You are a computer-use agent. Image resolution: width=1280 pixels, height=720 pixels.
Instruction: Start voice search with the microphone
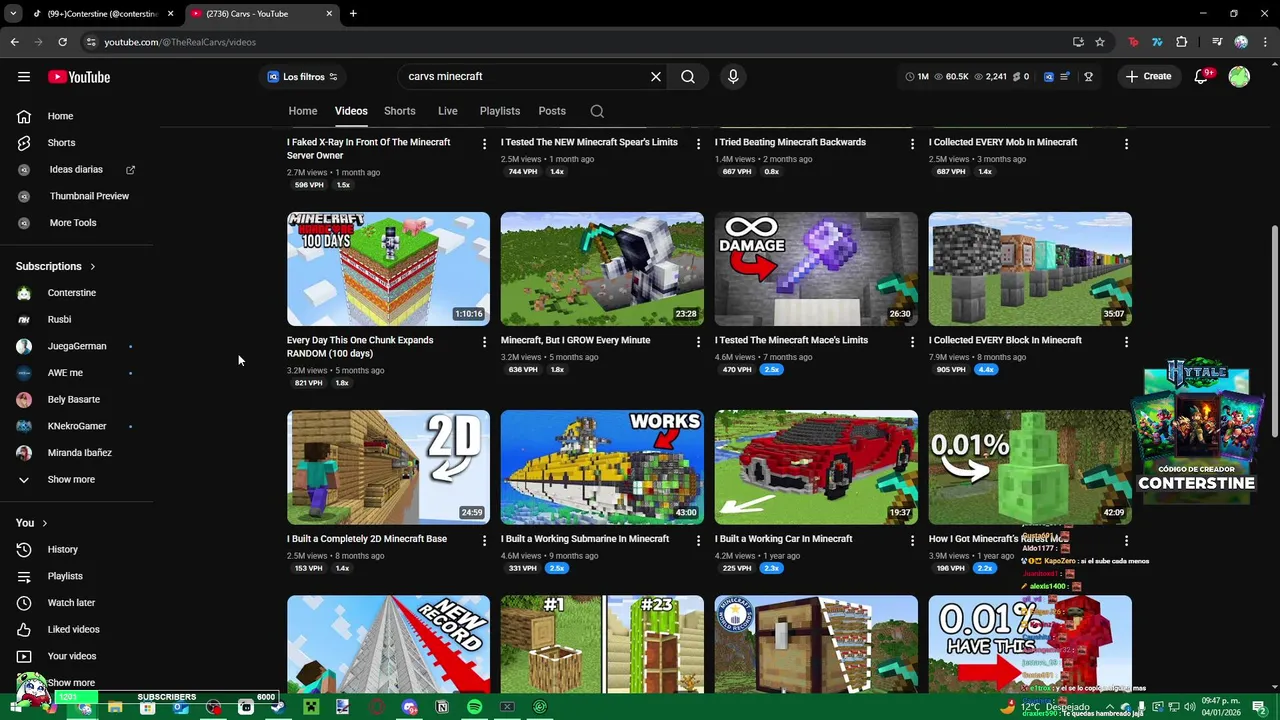pos(733,77)
